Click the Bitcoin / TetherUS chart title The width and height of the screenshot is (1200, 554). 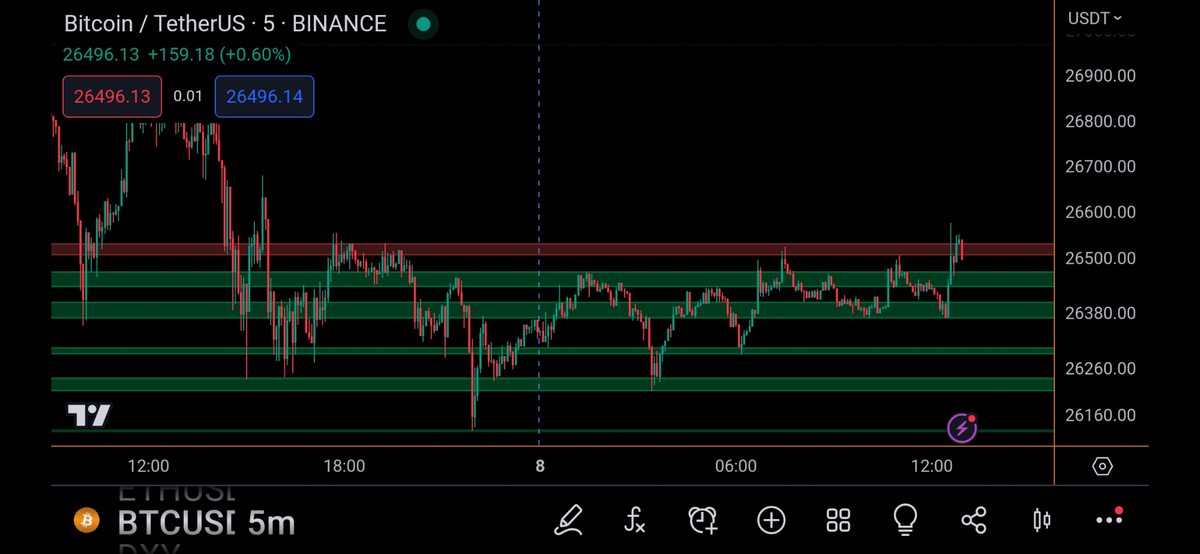coord(225,24)
